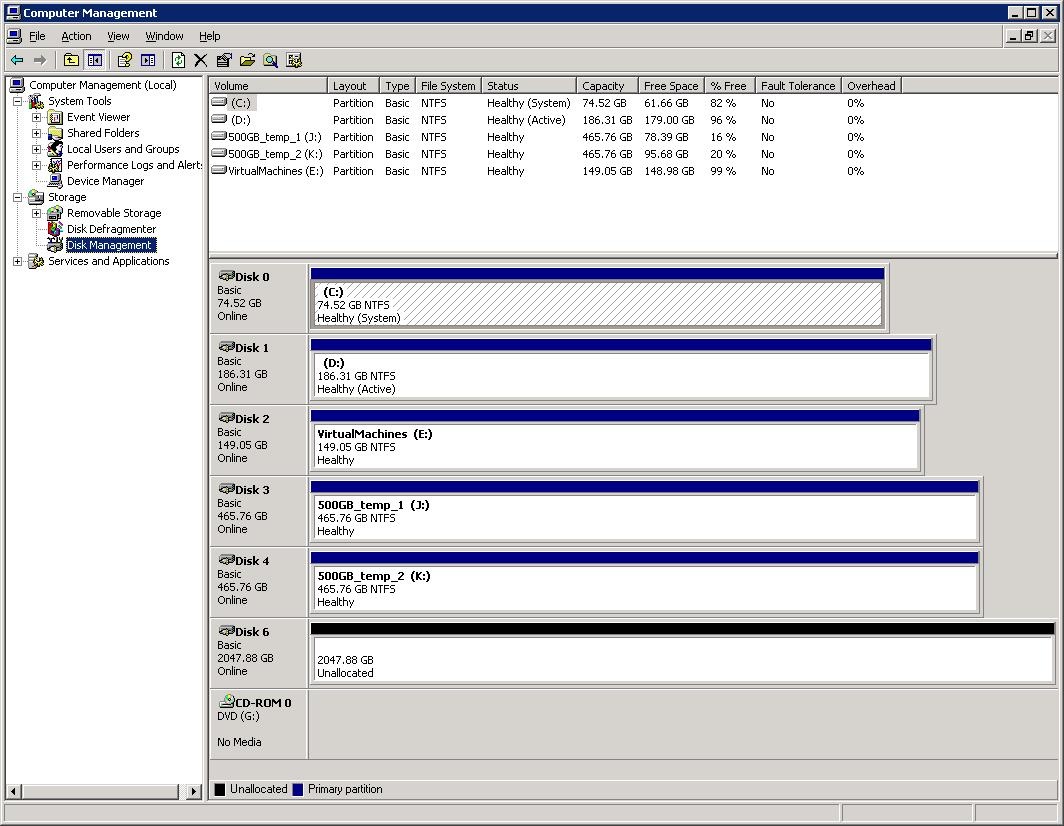Select Device Manager in the tree
Viewport: 1064px width, 826px height.
(105, 181)
